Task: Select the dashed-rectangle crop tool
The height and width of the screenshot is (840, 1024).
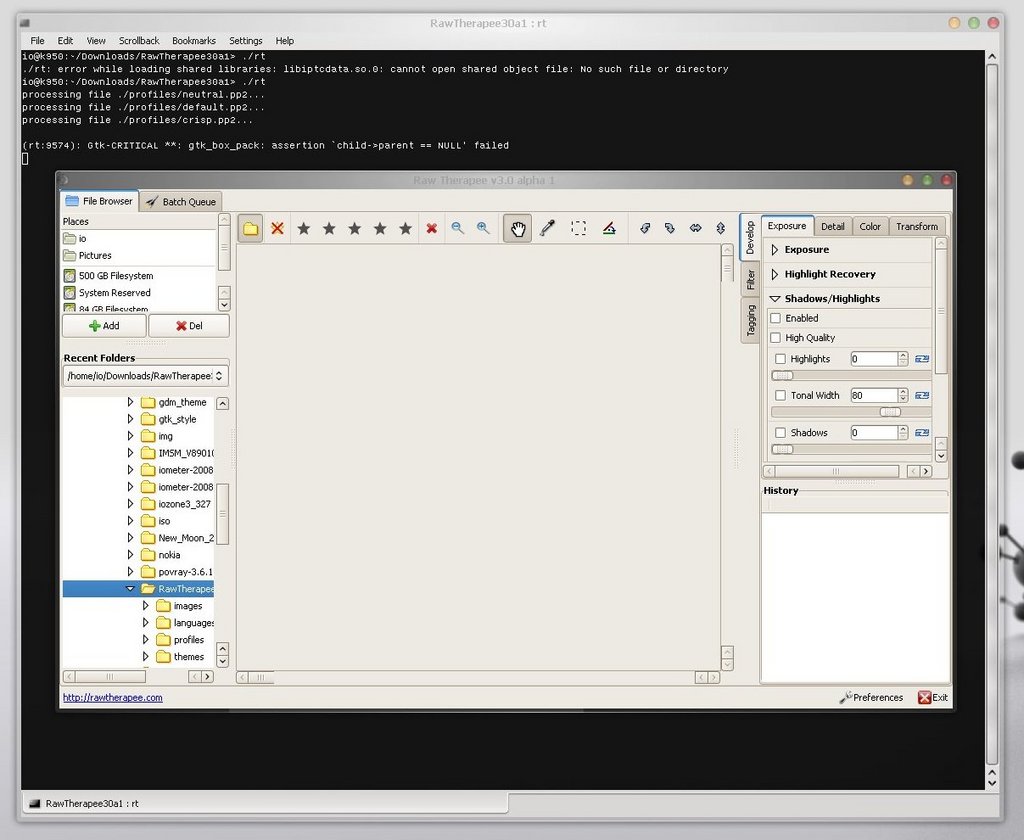Action: pos(579,228)
